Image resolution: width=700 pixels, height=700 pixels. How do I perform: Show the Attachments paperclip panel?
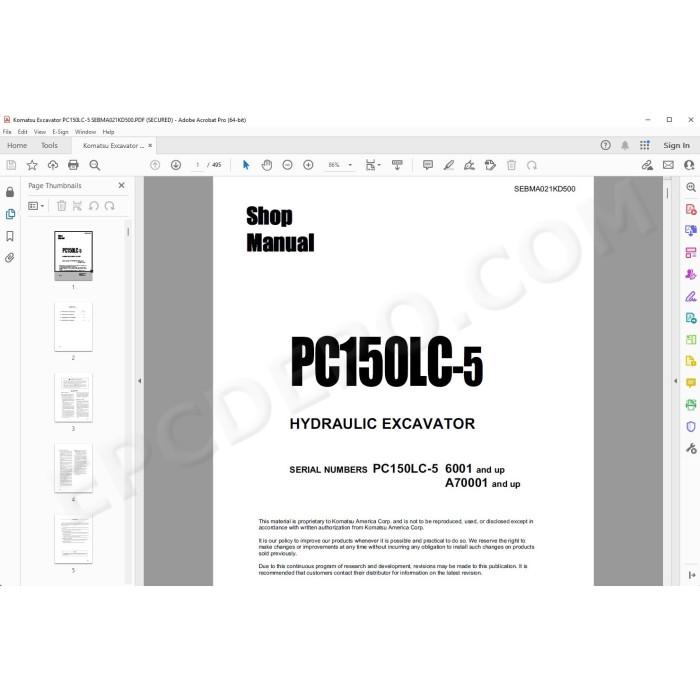coord(10,258)
